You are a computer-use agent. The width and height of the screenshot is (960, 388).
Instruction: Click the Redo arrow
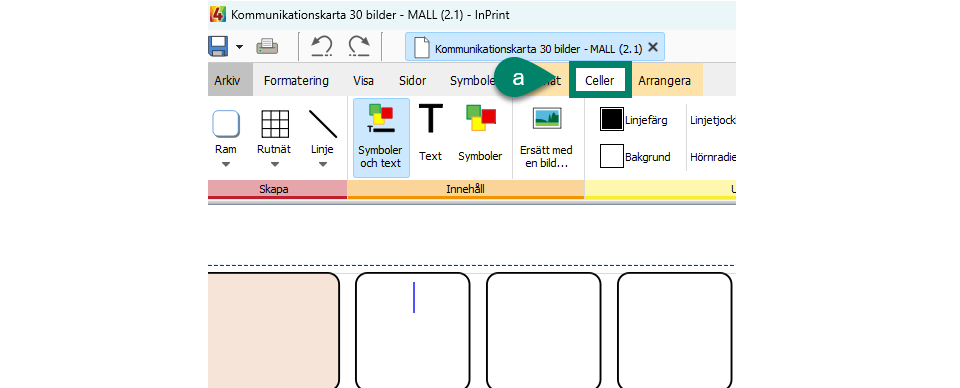click(x=359, y=47)
